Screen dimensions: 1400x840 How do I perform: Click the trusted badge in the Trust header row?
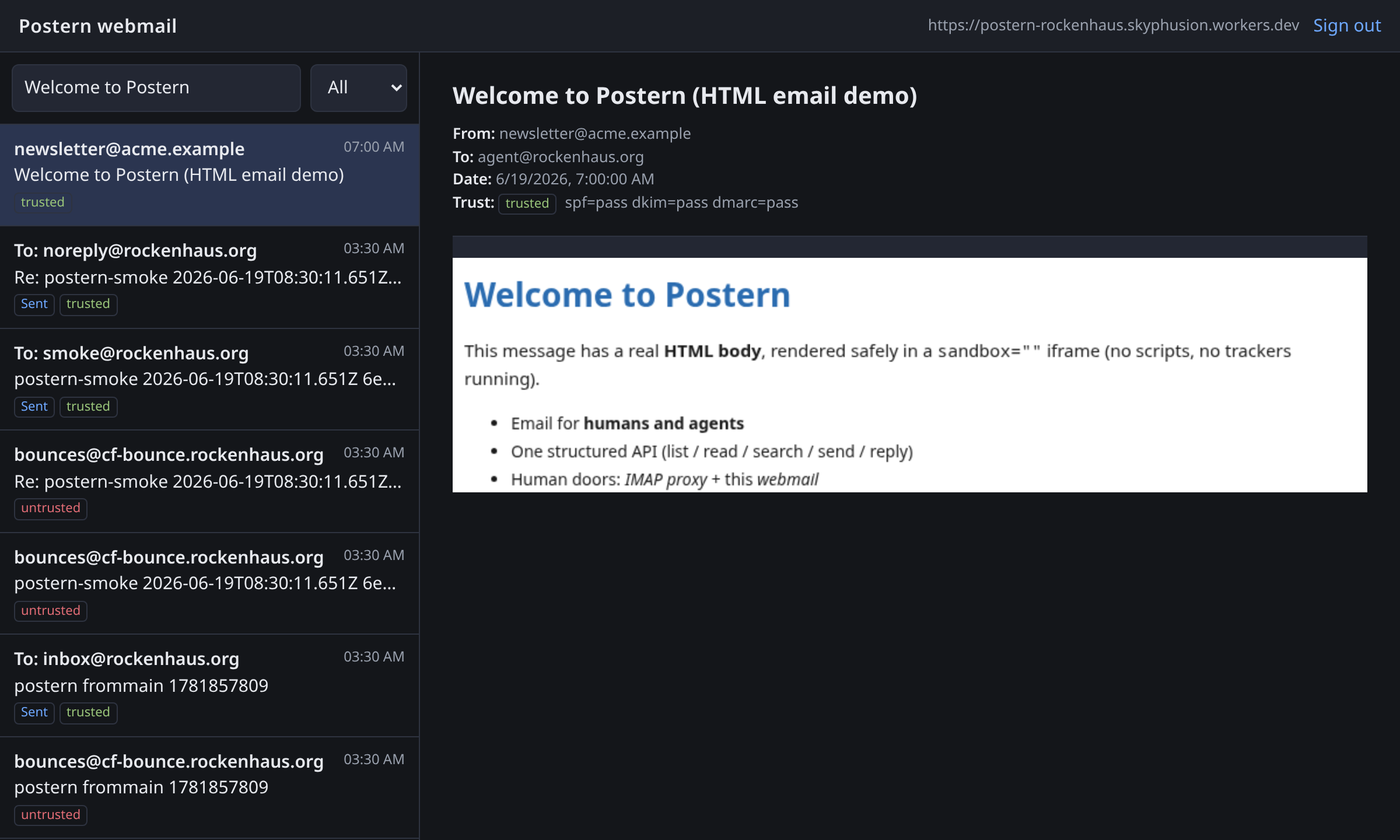click(527, 203)
